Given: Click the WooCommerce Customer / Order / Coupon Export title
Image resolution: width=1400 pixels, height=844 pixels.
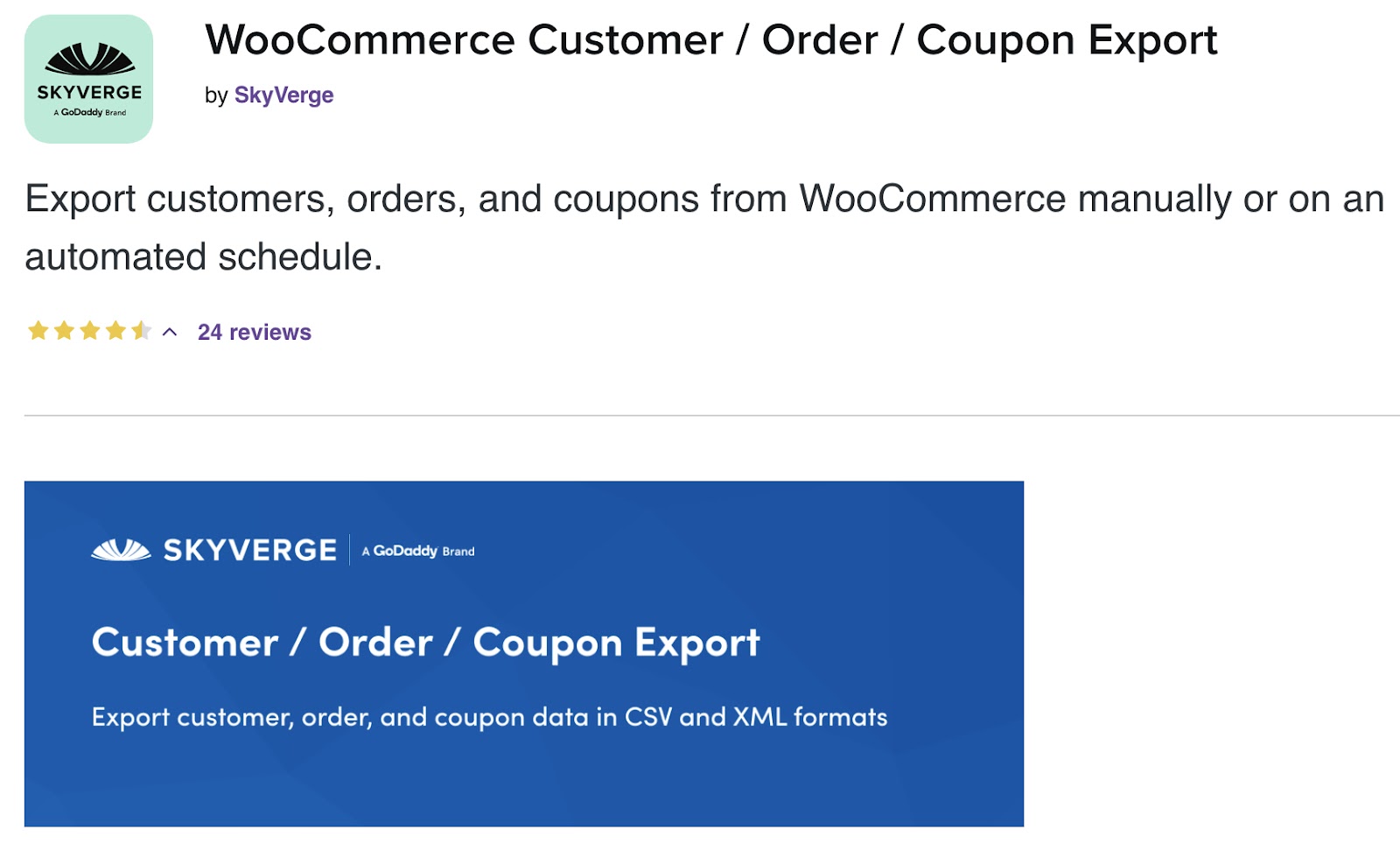Looking at the screenshot, I should tap(710, 40).
